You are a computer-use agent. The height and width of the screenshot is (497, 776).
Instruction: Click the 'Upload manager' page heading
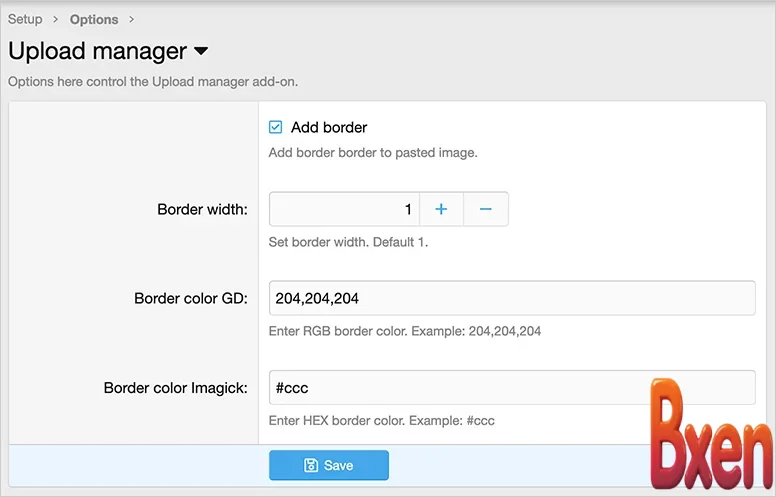pos(97,50)
